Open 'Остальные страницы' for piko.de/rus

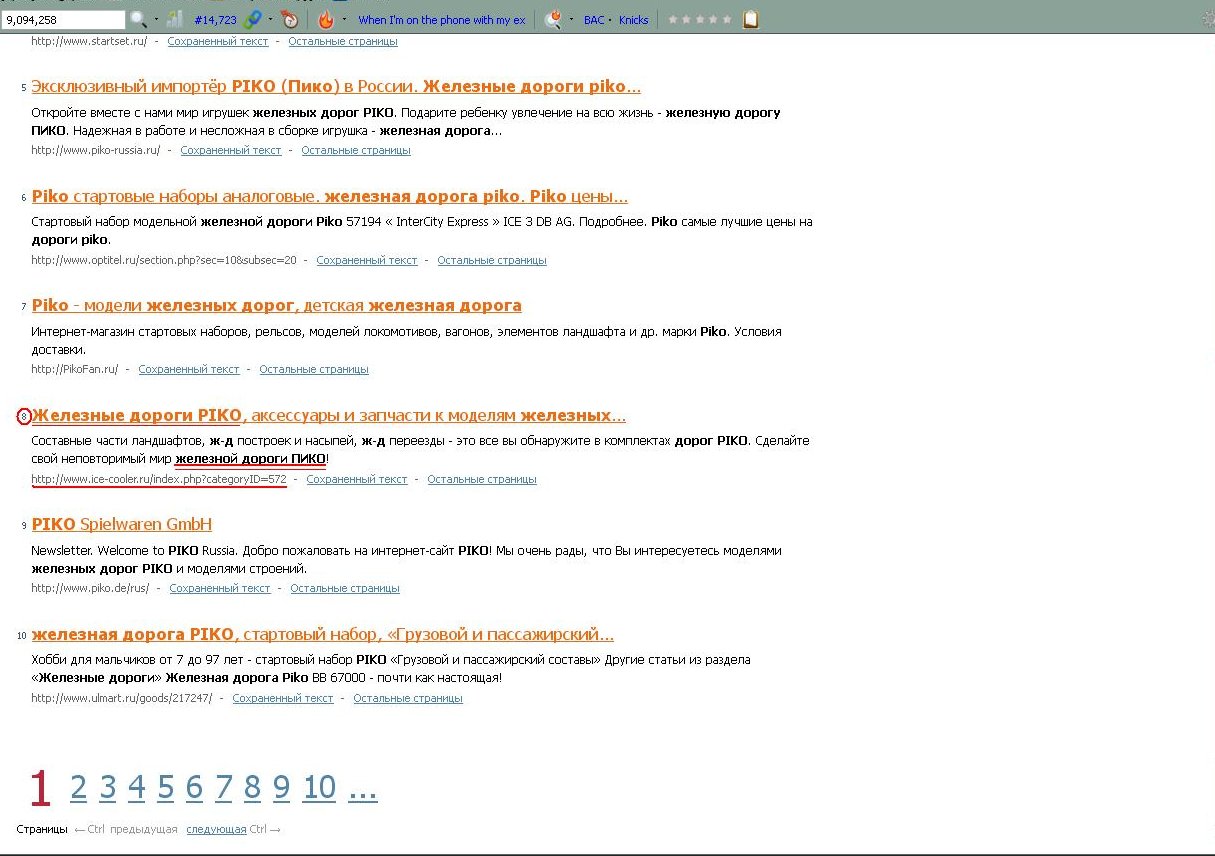point(345,589)
